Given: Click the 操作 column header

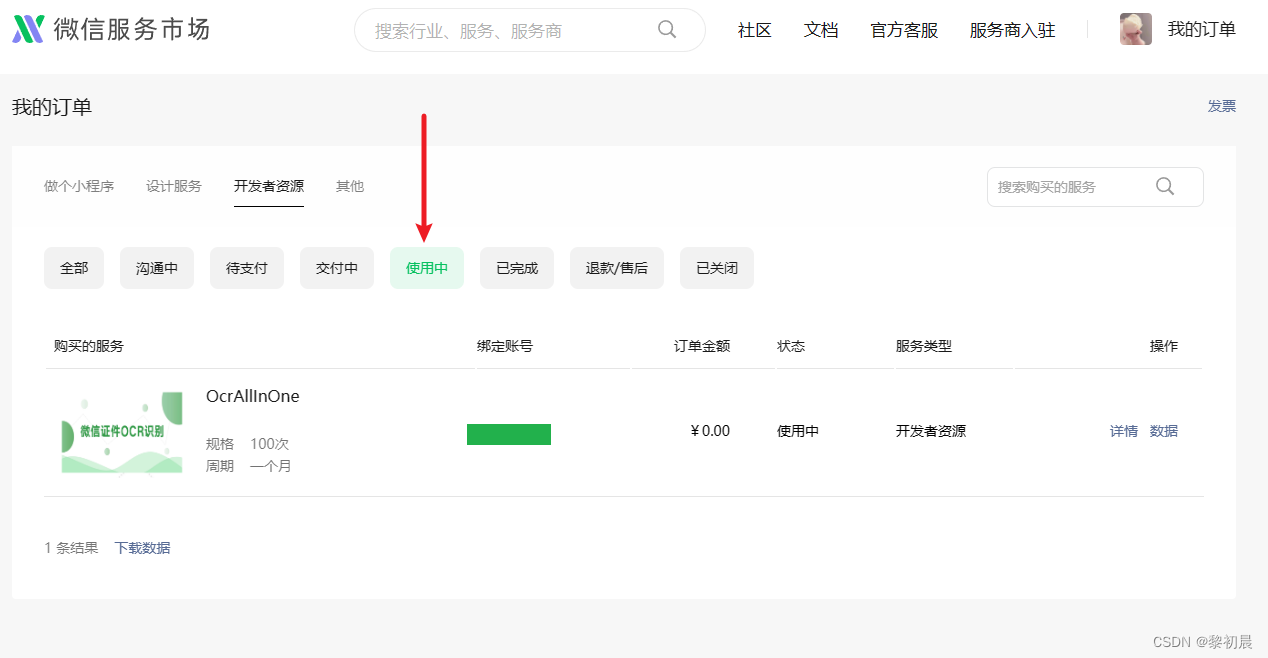Looking at the screenshot, I should click(x=1164, y=346).
